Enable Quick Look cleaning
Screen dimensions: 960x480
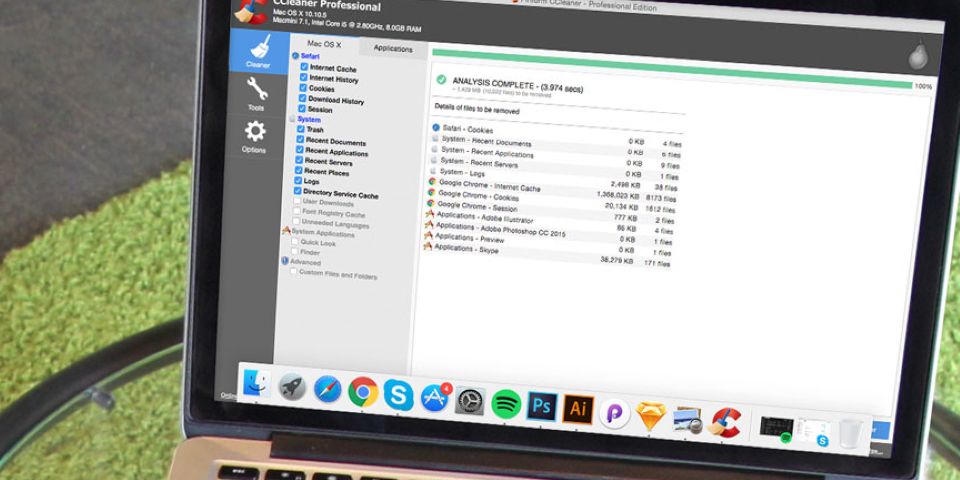294,241
